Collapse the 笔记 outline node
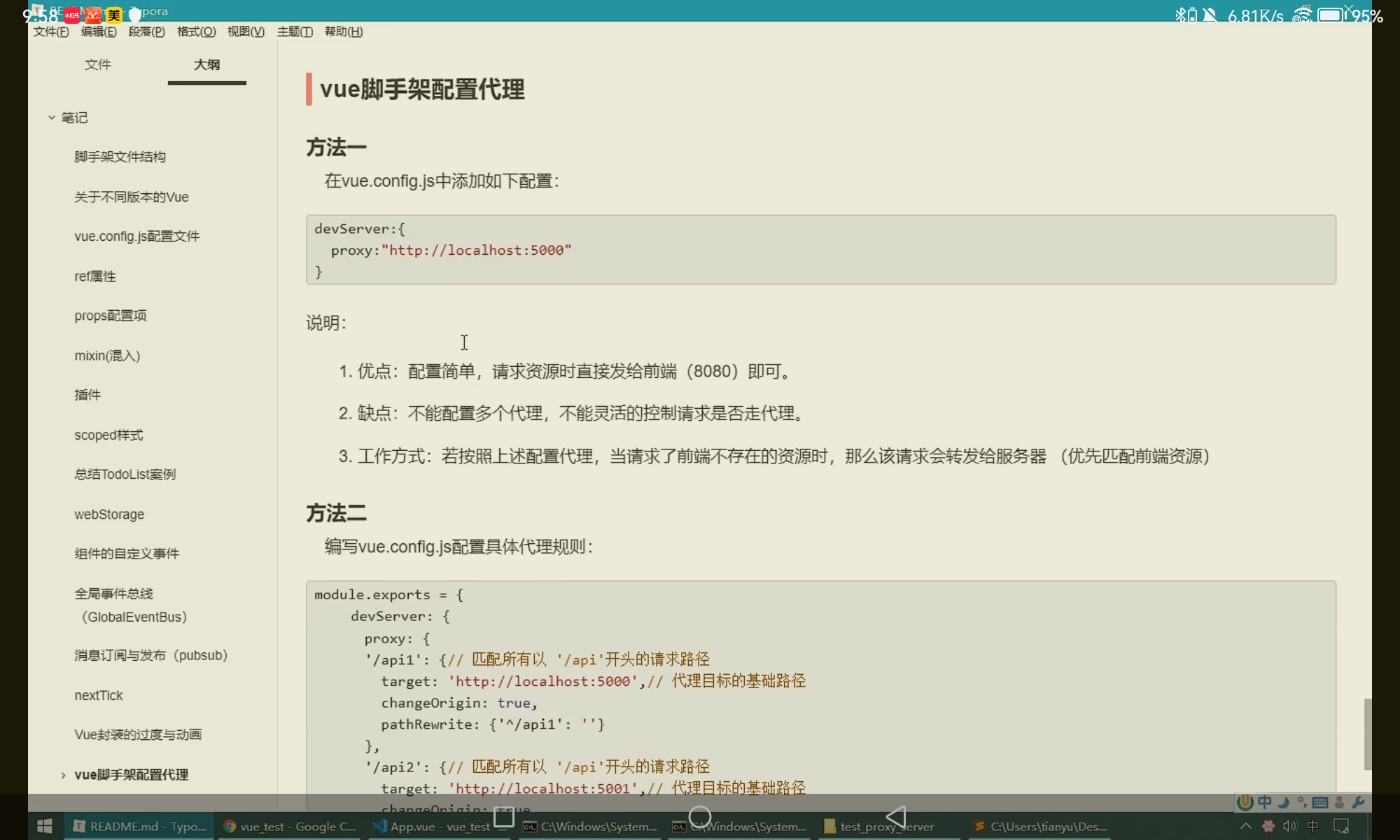This screenshot has height=840, width=1400. click(x=52, y=118)
